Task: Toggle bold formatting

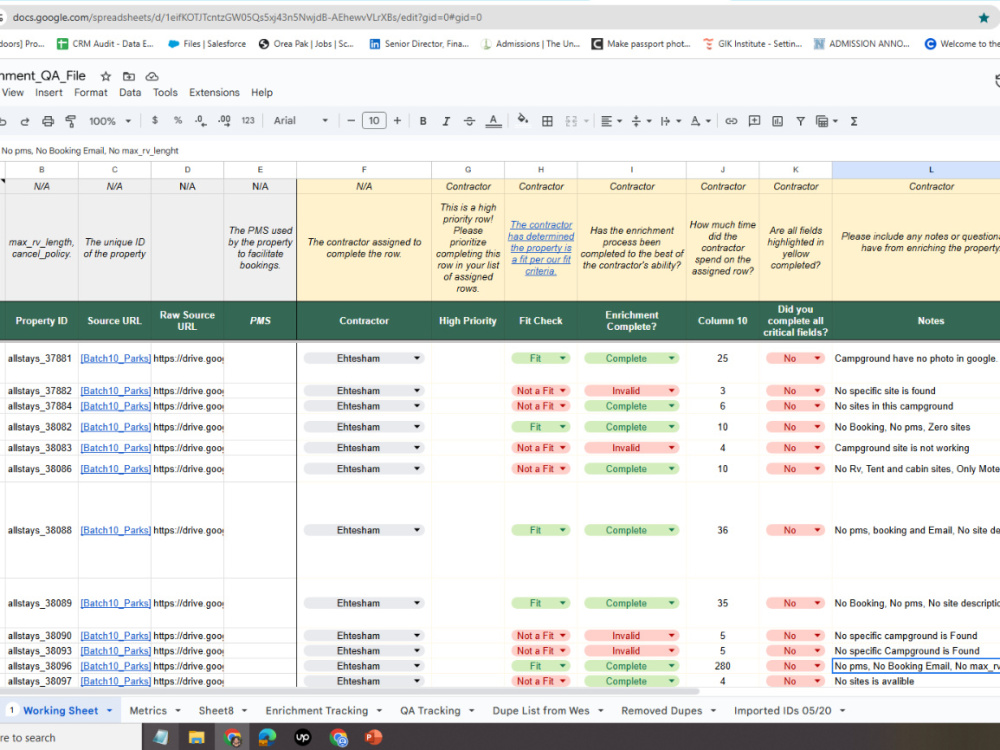Action: tap(423, 121)
